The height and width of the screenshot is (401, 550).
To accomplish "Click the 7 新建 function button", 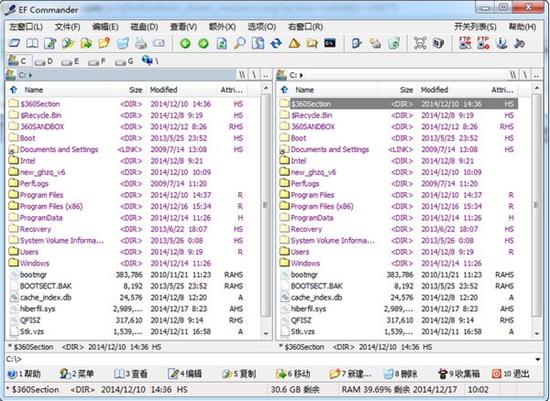I will click(x=350, y=374).
